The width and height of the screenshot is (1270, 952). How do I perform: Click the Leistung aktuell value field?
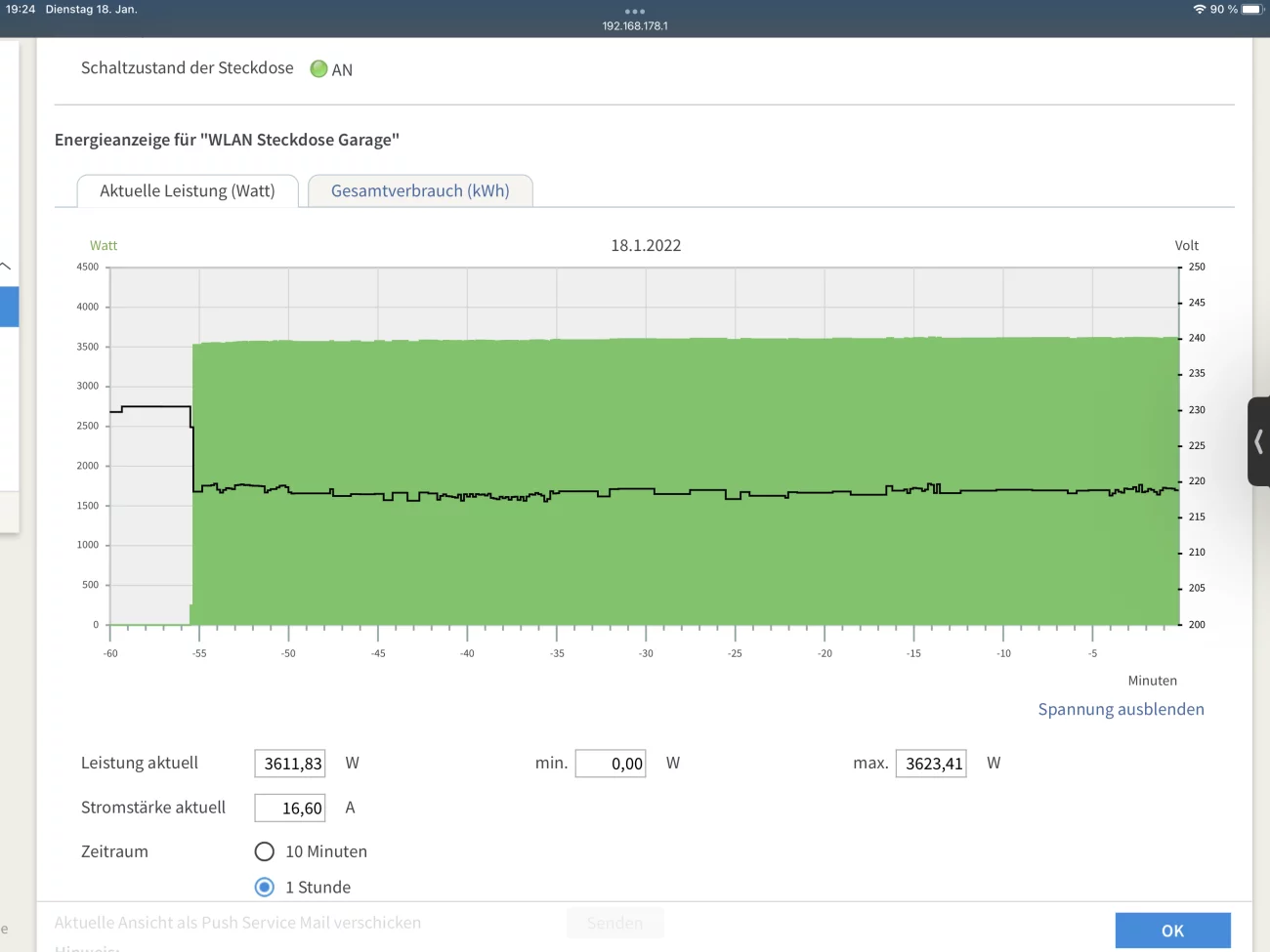[x=290, y=764]
